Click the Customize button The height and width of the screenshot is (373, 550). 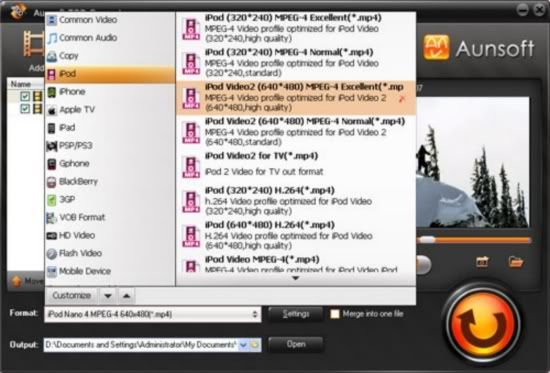pos(72,296)
